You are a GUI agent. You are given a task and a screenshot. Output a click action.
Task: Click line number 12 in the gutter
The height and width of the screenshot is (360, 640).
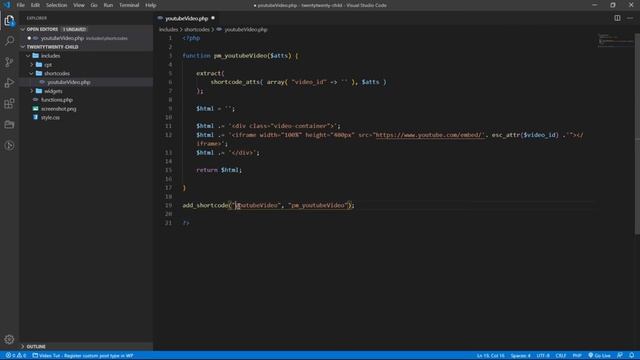click(x=169, y=135)
